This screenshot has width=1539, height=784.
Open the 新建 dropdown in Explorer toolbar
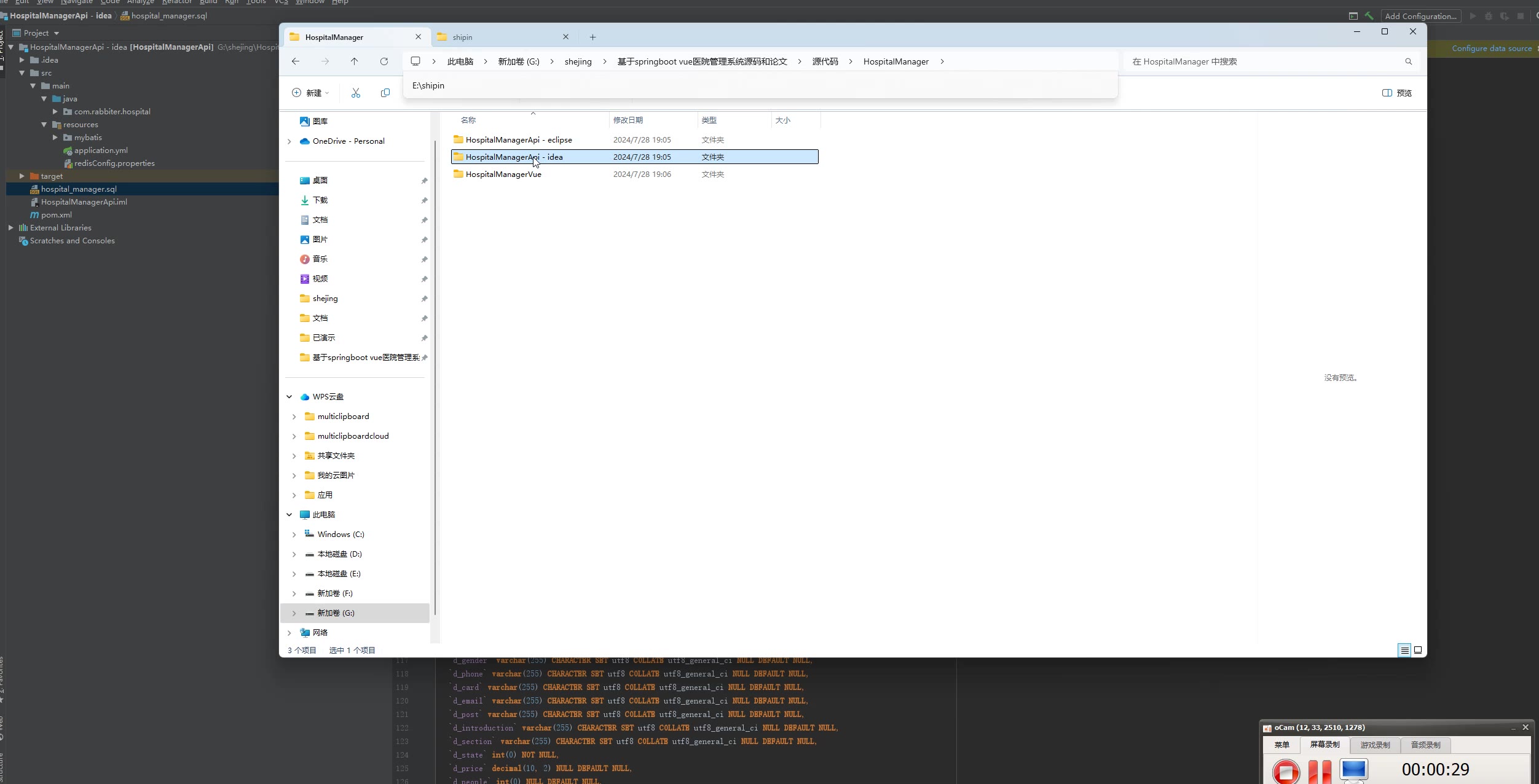point(310,93)
